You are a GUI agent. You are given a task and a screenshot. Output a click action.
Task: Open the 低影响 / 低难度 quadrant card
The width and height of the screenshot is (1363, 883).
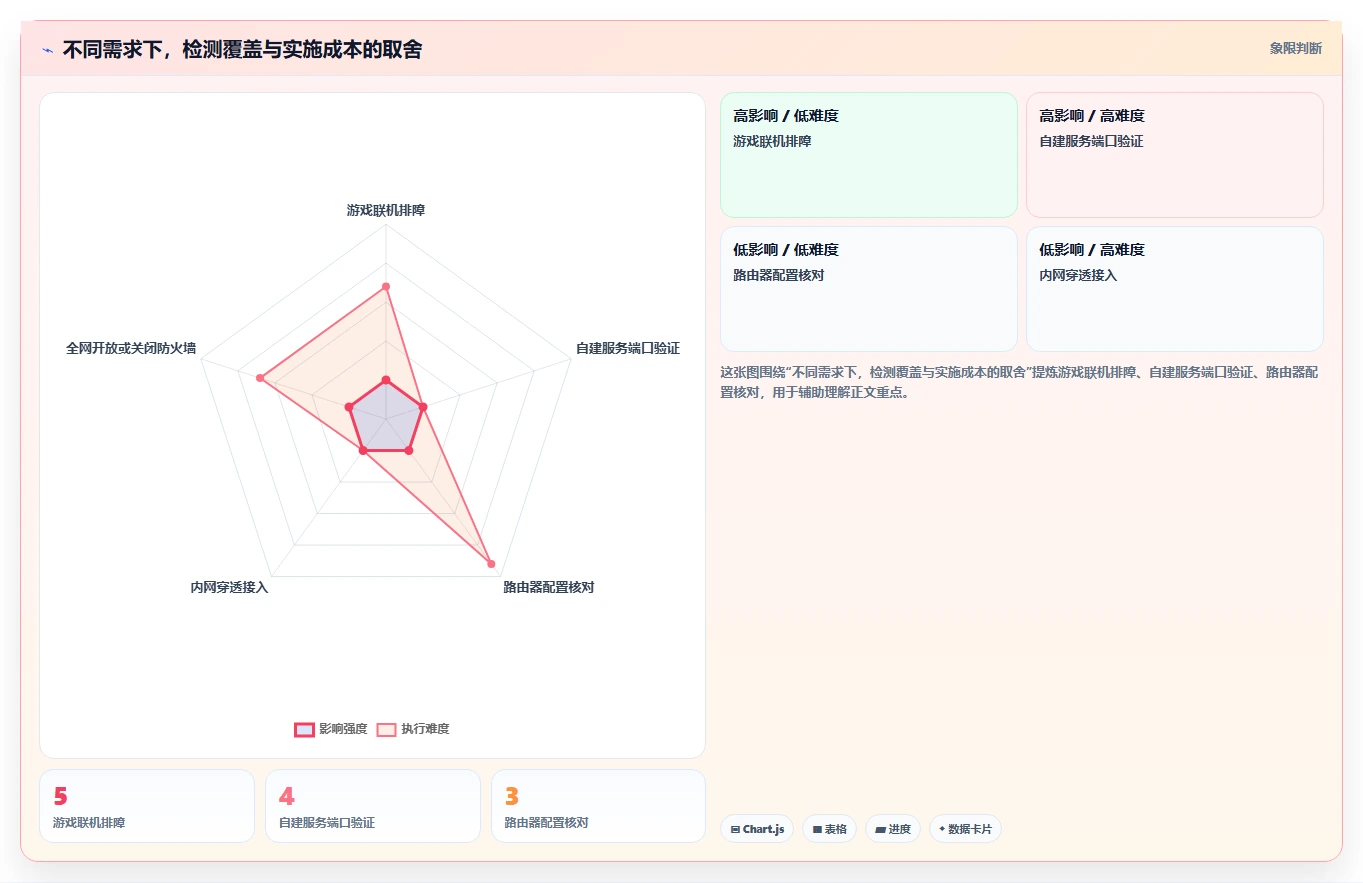(869, 289)
